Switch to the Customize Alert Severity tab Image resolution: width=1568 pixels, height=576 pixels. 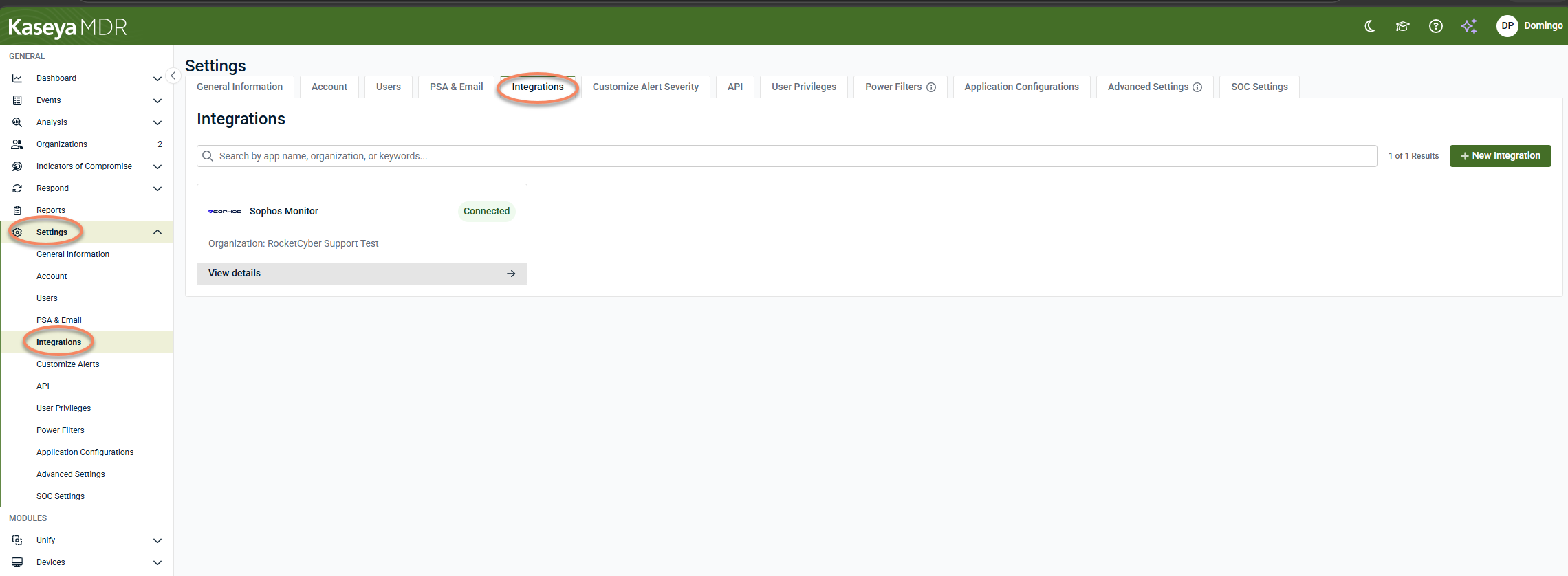(646, 87)
